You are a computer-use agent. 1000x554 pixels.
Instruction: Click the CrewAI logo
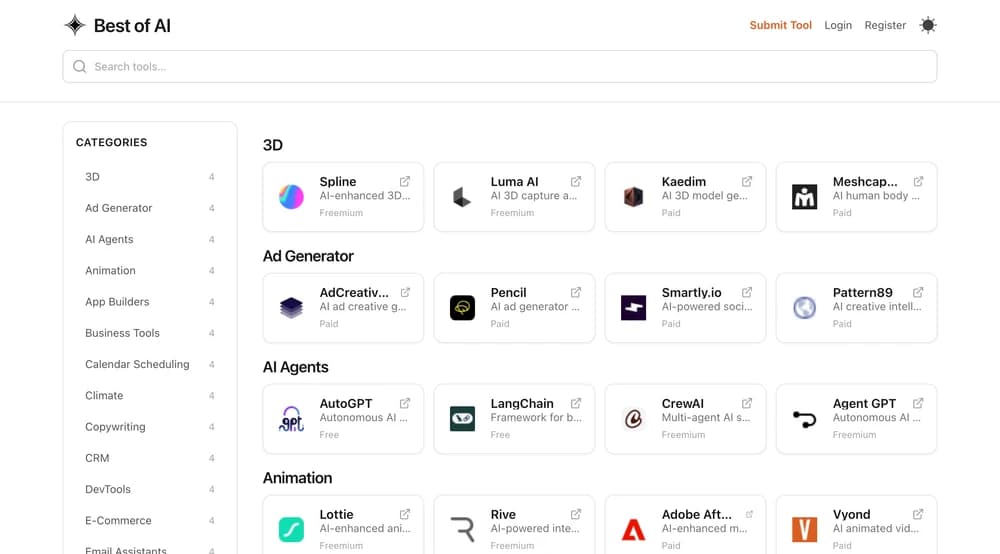click(x=633, y=419)
